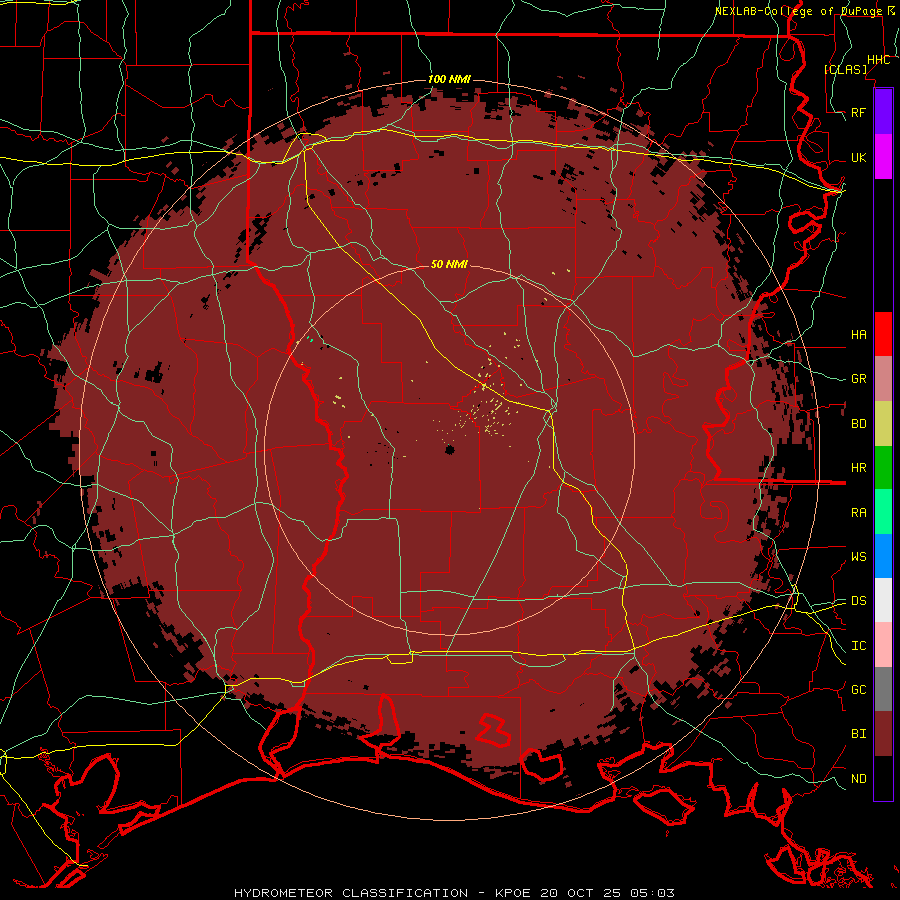This screenshot has height=900, width=900.
Task: Click the RA legend label
Action: click(x=859, y=513)
